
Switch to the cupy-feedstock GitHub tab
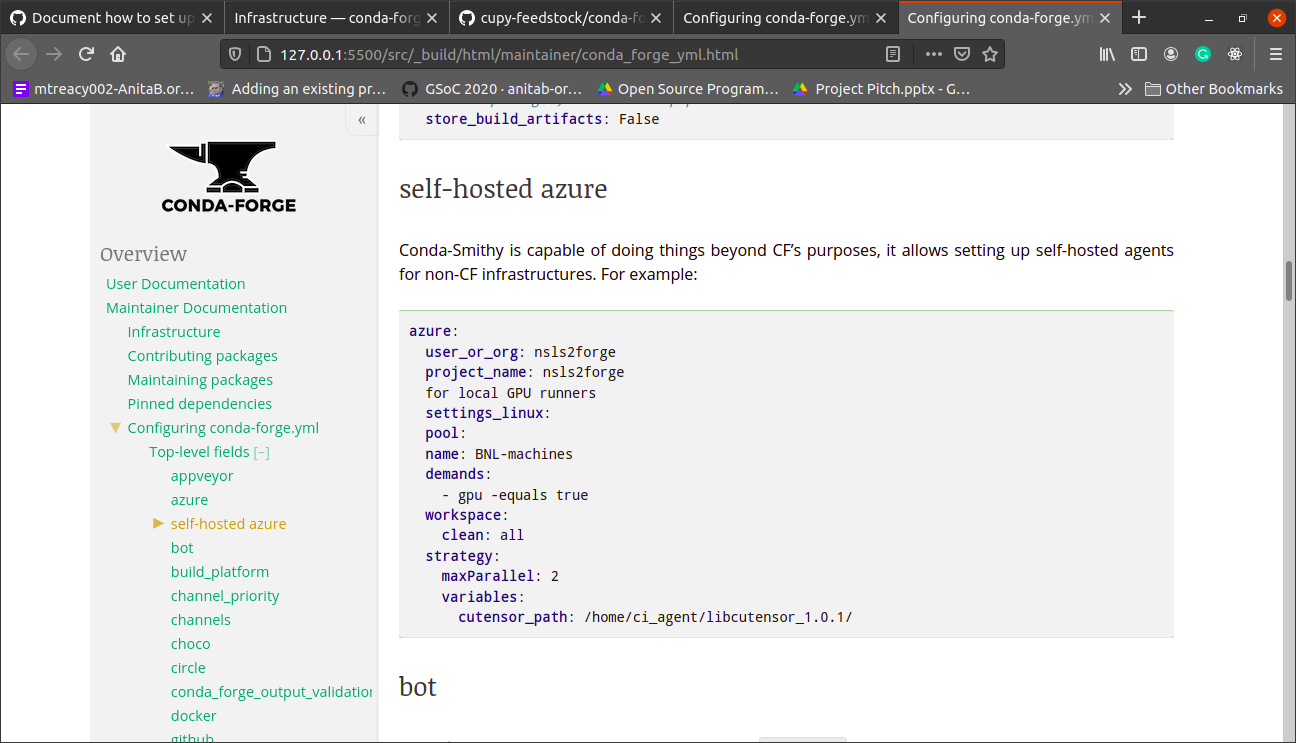[561, 18]
